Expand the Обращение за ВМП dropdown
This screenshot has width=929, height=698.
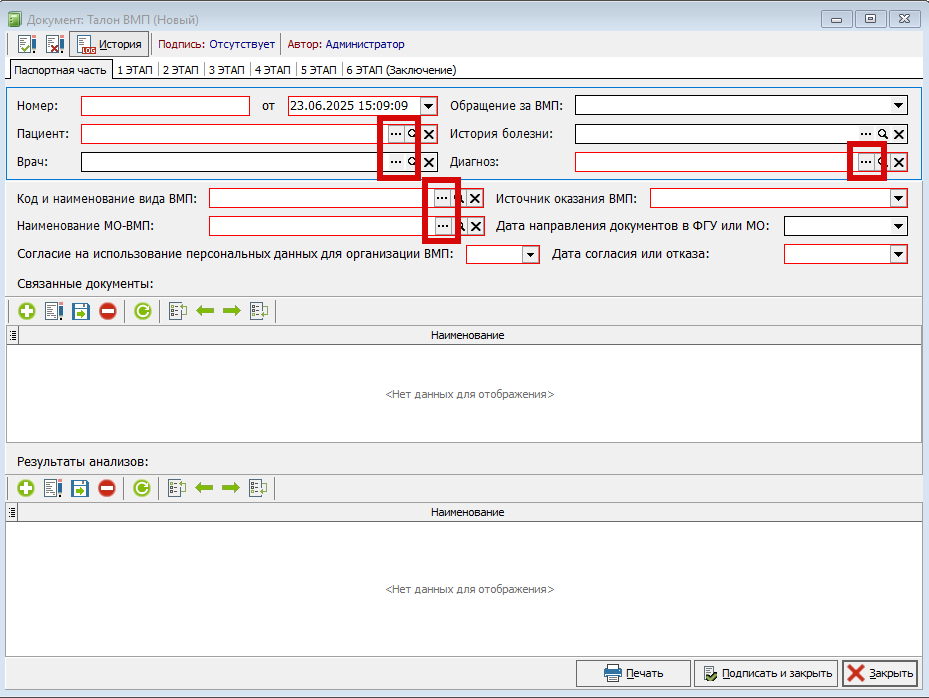point(898,105)
